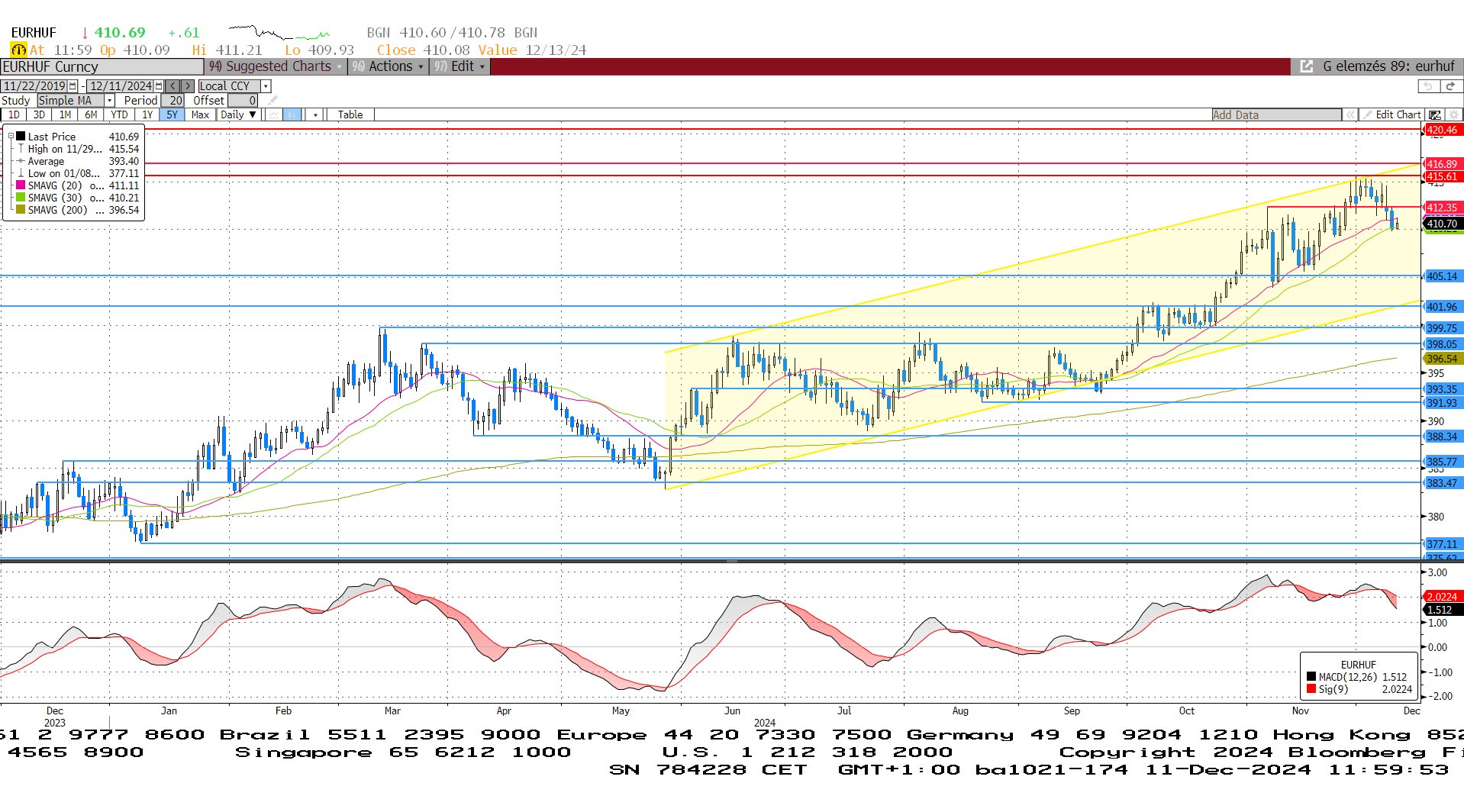Click the intraday sparkline mini chart
The height and width of the screenshot is (812, 1464).
pos(279,33)
